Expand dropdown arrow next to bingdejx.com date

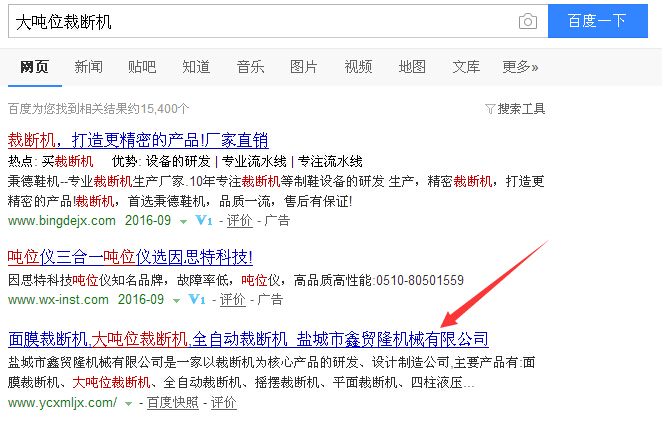tap(184, 220)
